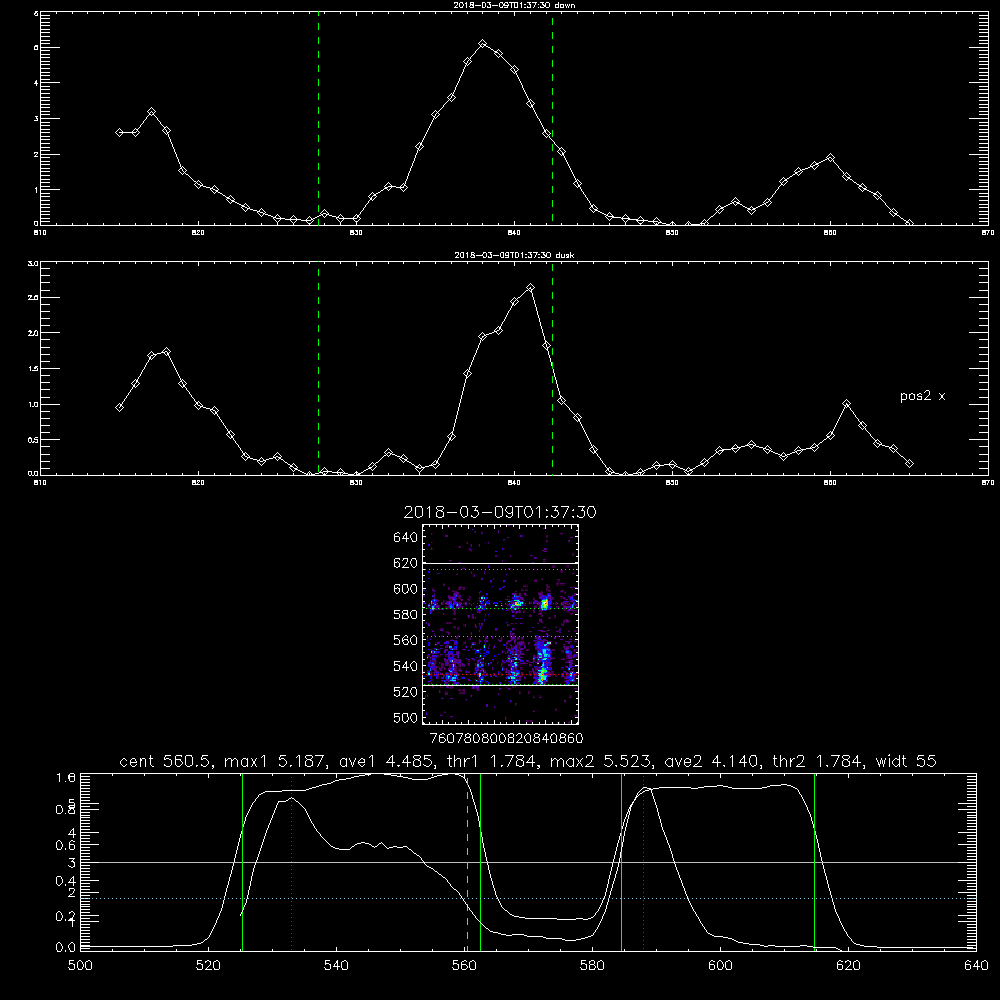Click first diamond marker of the dawn curve

119,133
